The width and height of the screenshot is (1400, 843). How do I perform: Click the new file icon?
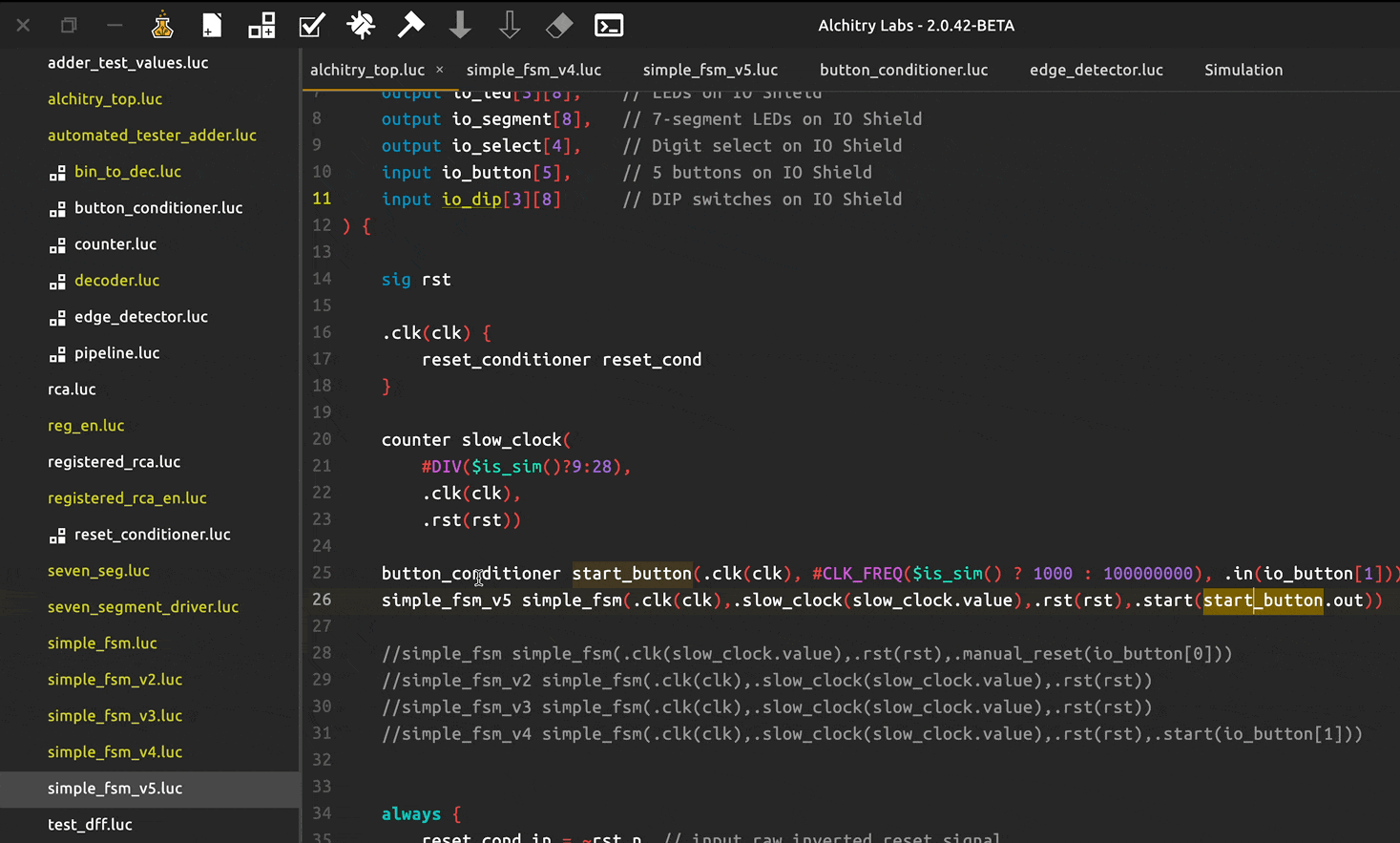pyautogui.click(x=212, y=26)
